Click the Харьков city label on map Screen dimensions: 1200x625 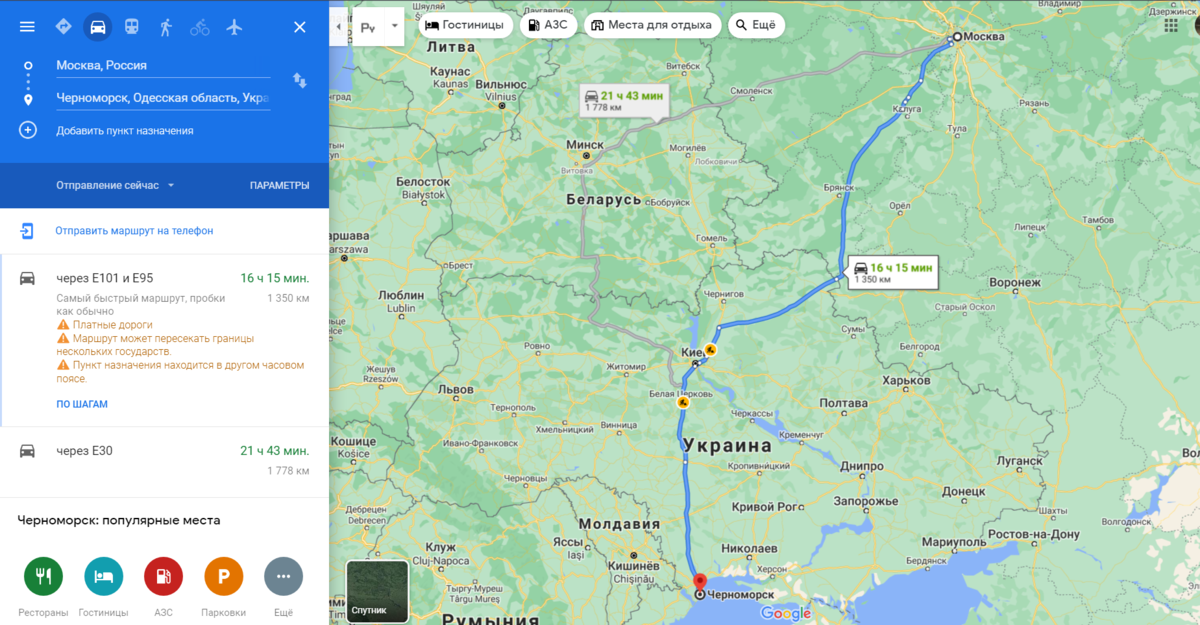click(907, 381)
